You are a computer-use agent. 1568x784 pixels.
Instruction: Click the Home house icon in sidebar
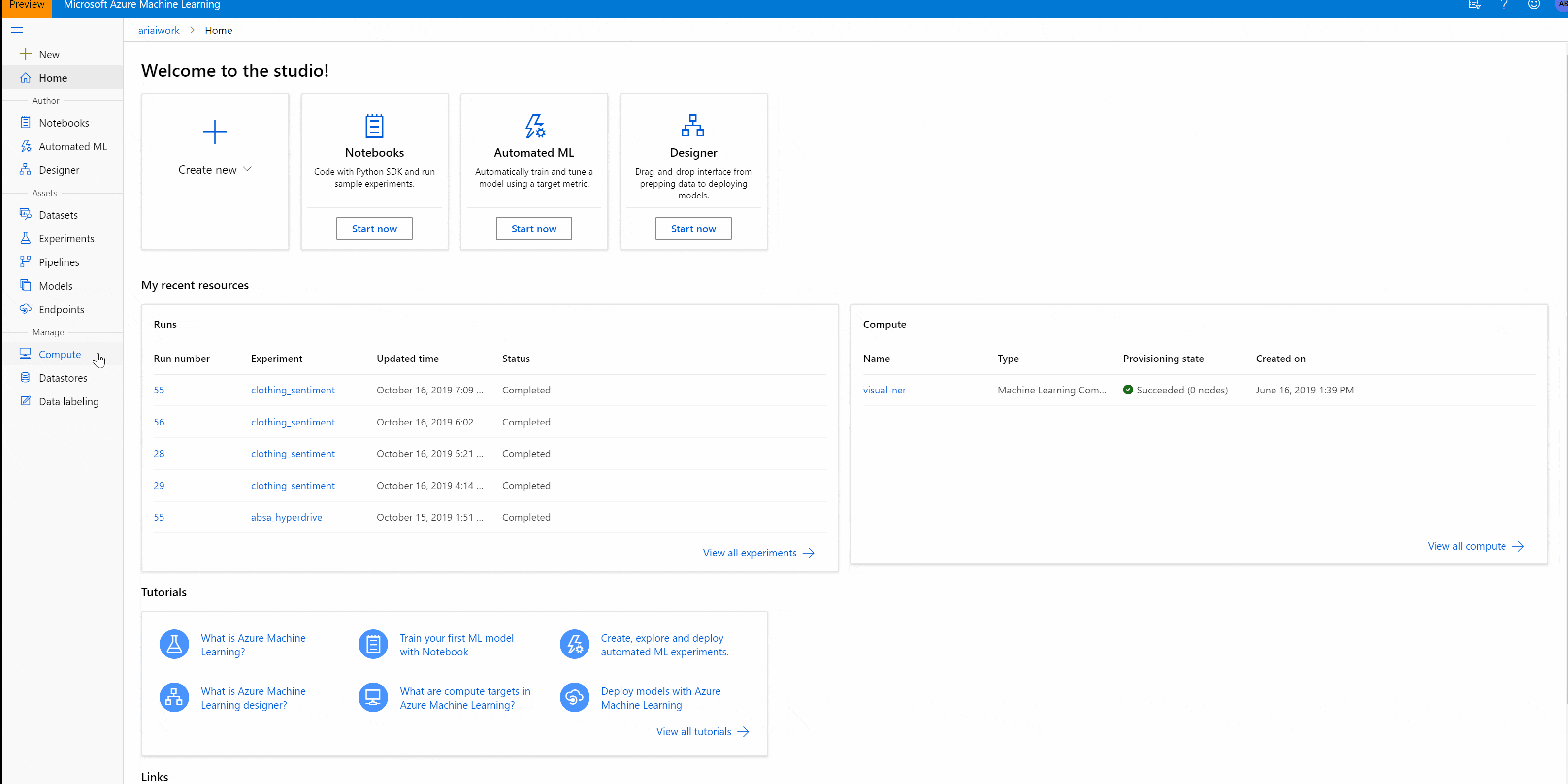pos(25,78)
